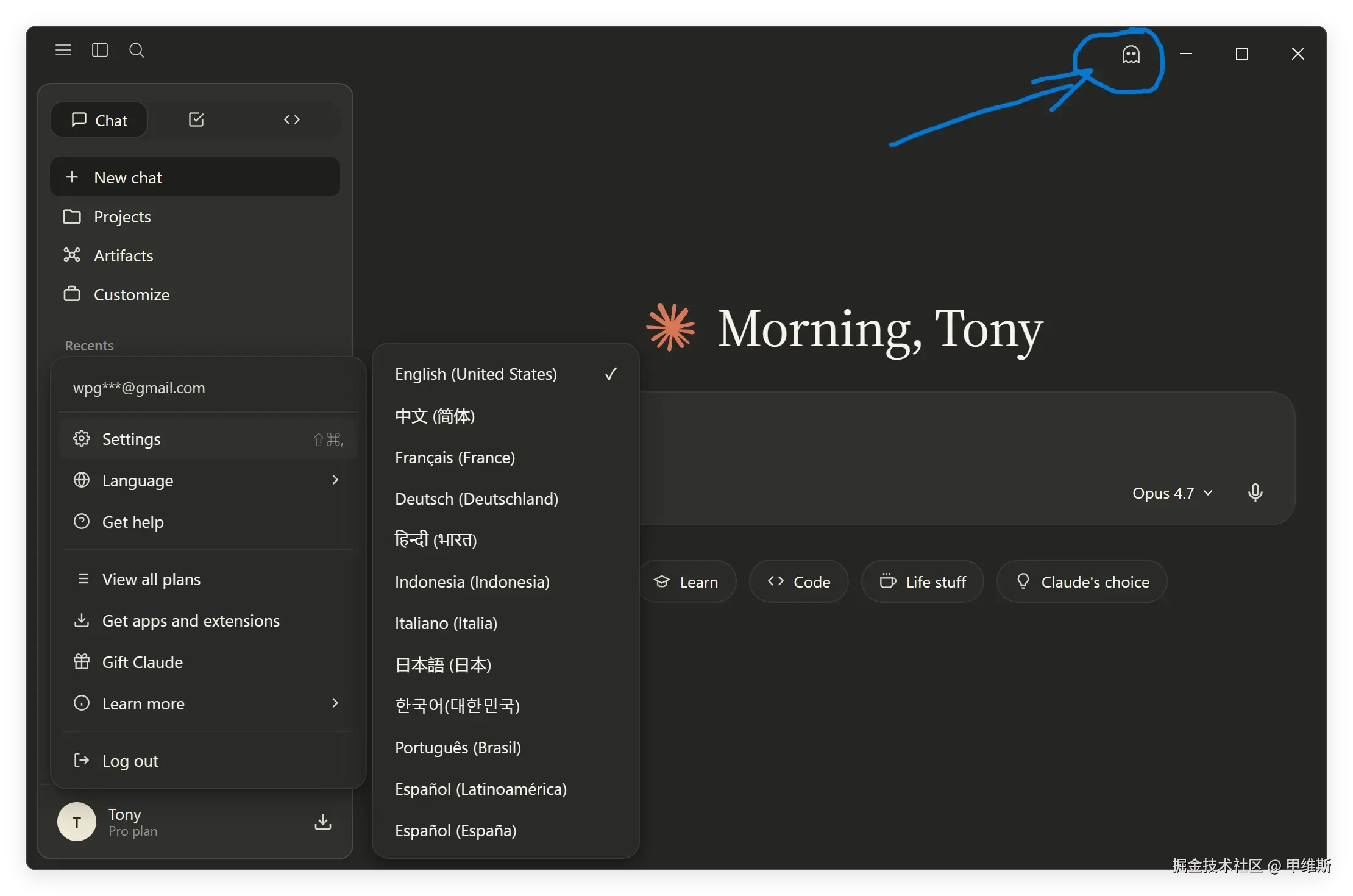Click the Language globe icon

(82, 480)
